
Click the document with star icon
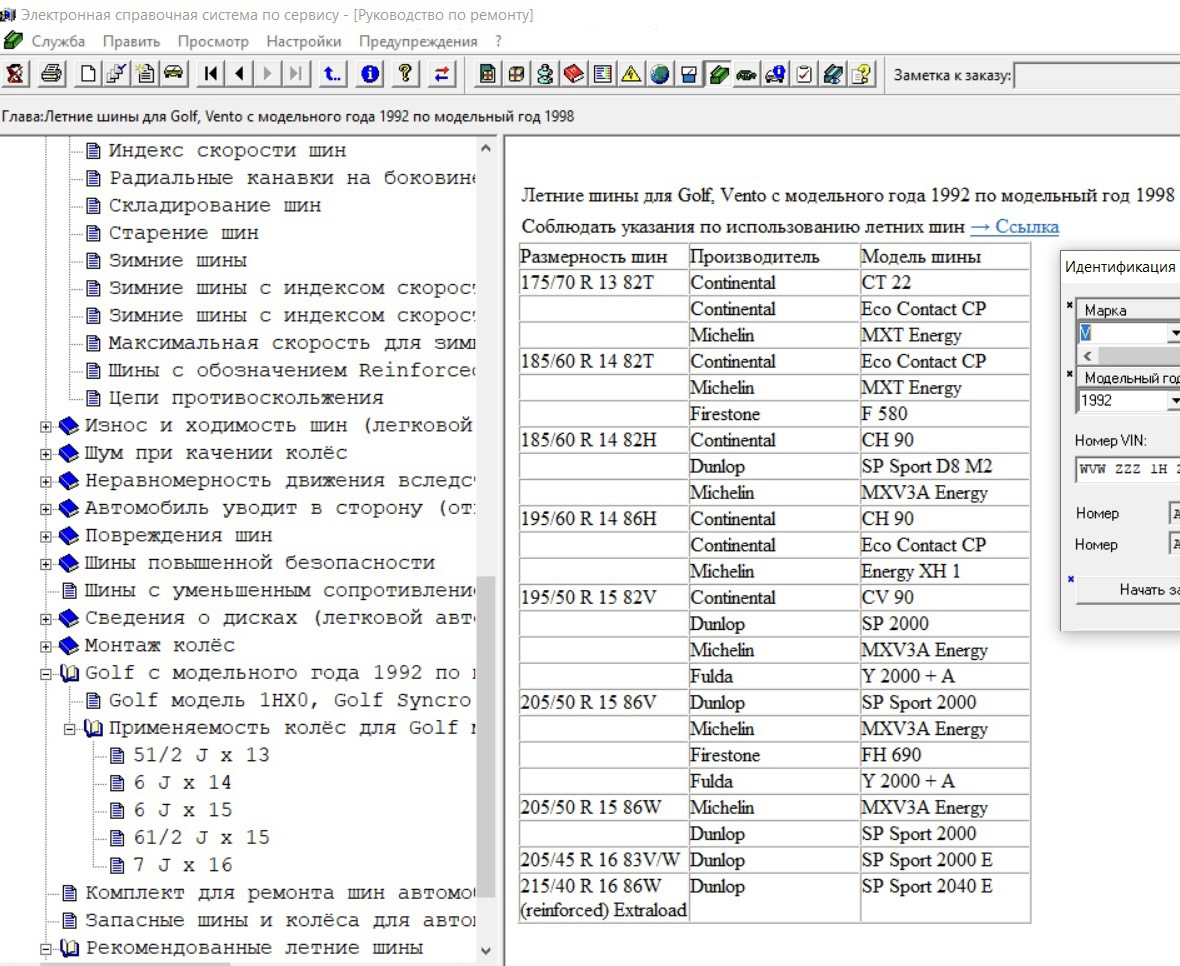[144, 74]
